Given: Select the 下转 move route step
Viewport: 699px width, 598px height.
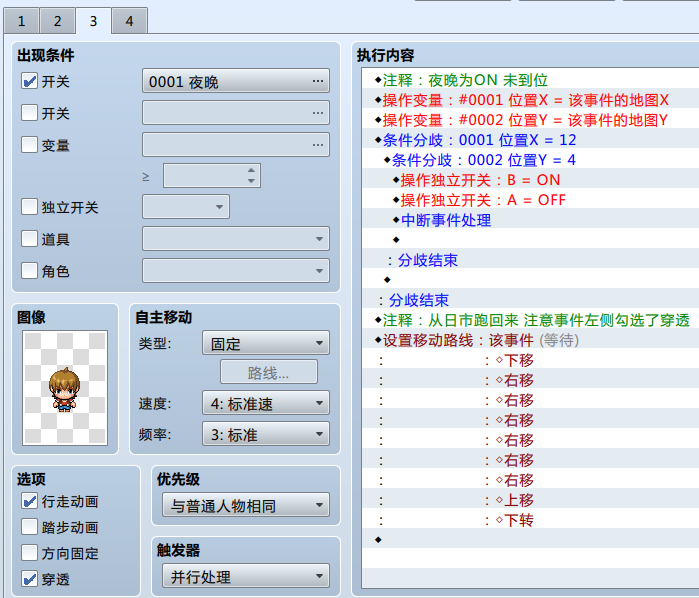Looking at the screenshot, I should click(530, 520).
